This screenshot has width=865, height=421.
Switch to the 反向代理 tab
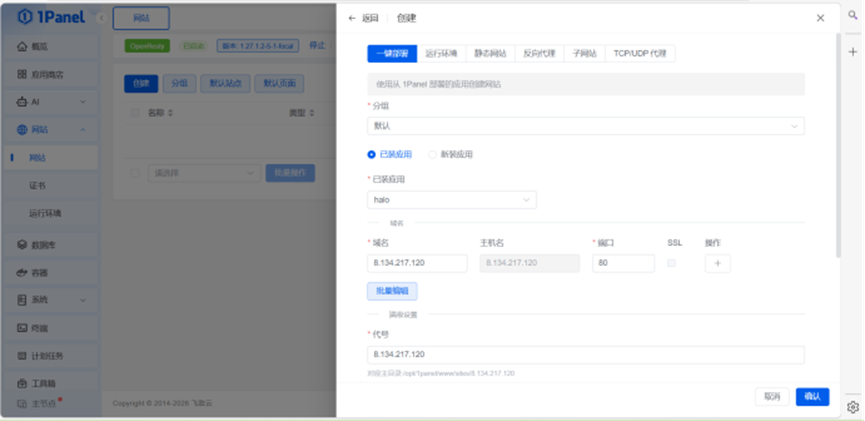(540, 54)
